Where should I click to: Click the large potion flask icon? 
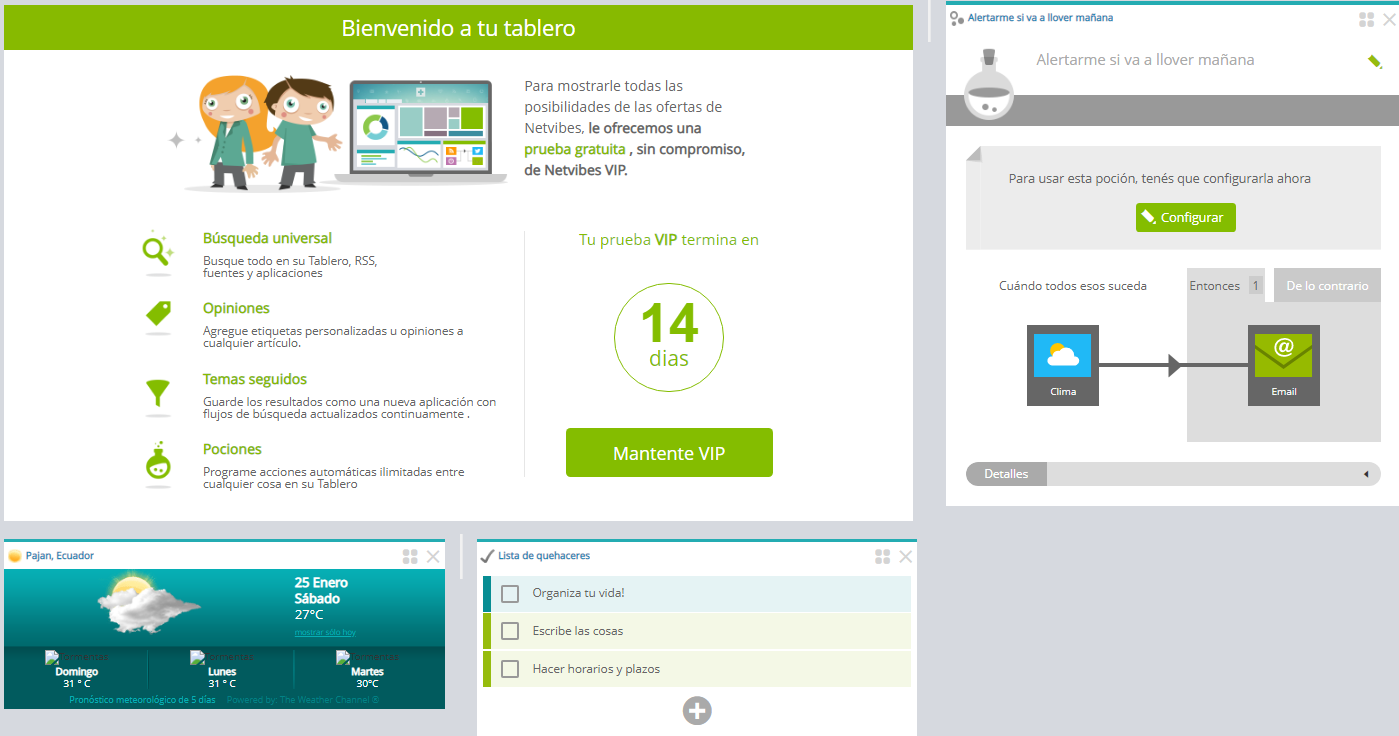988,83
